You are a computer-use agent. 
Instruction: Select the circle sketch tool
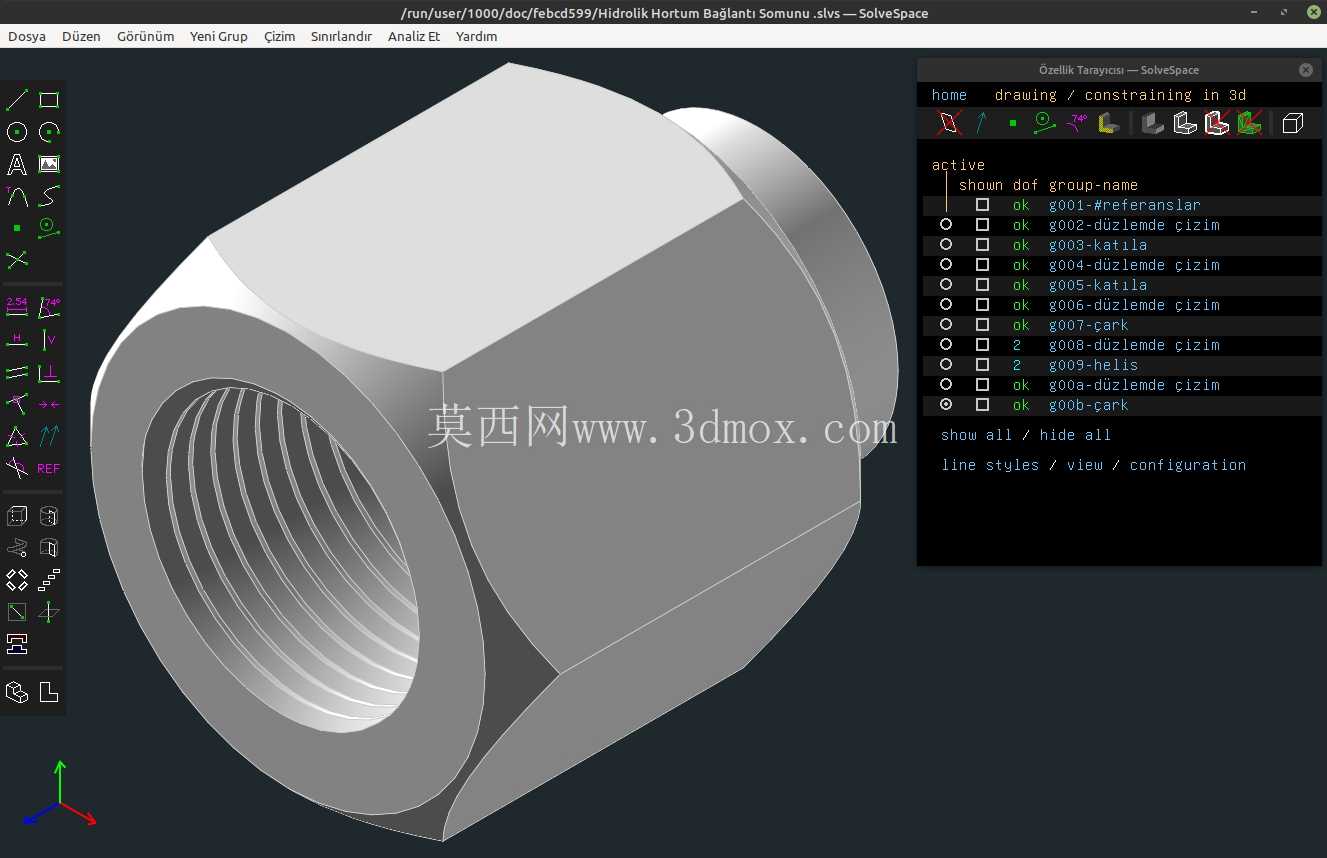(x=17, y=132)
